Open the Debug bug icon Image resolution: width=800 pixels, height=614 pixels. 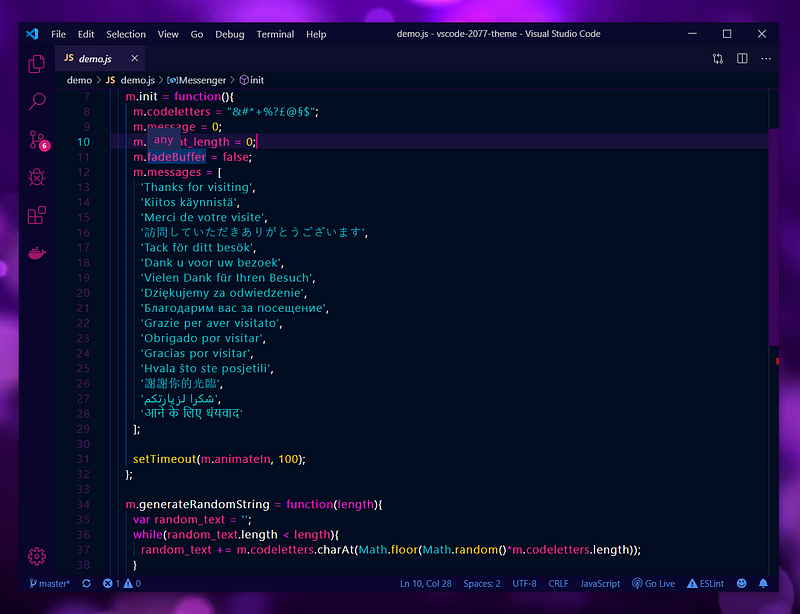click(37, 177)
